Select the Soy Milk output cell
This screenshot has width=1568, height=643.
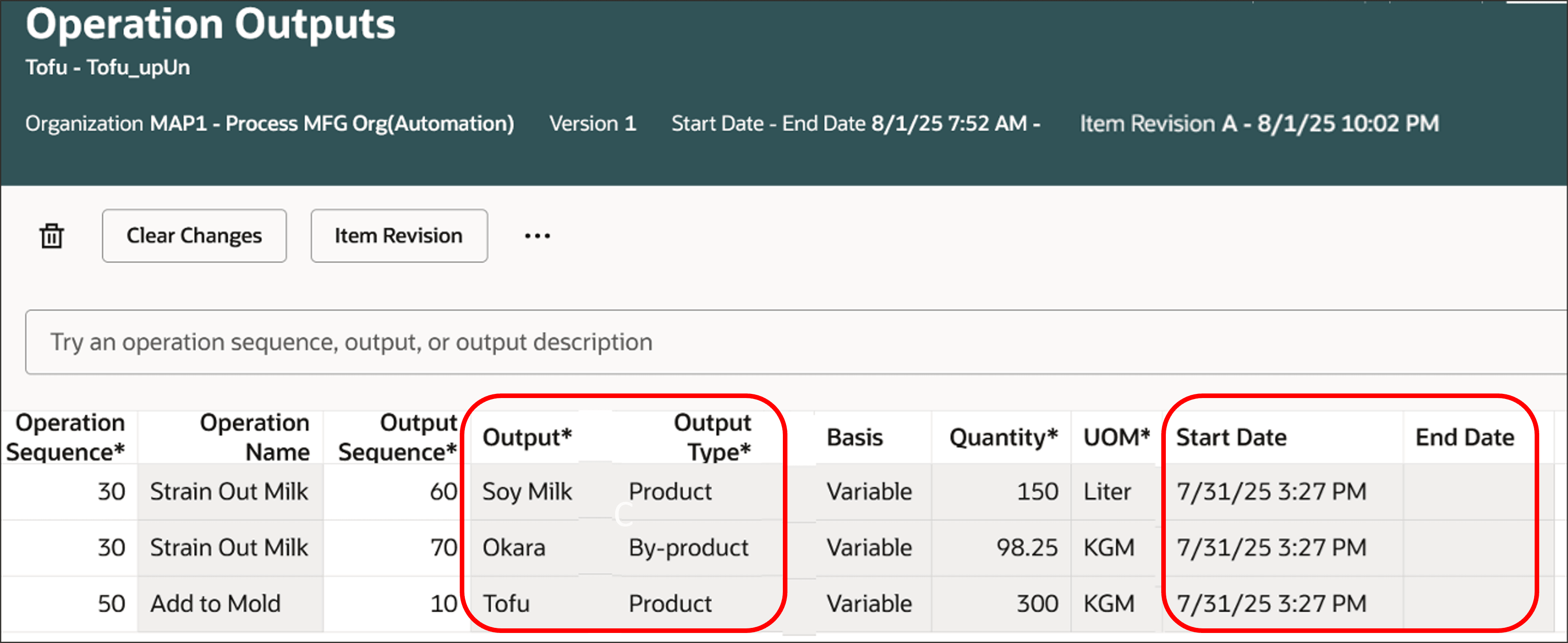tap(527, 491)
